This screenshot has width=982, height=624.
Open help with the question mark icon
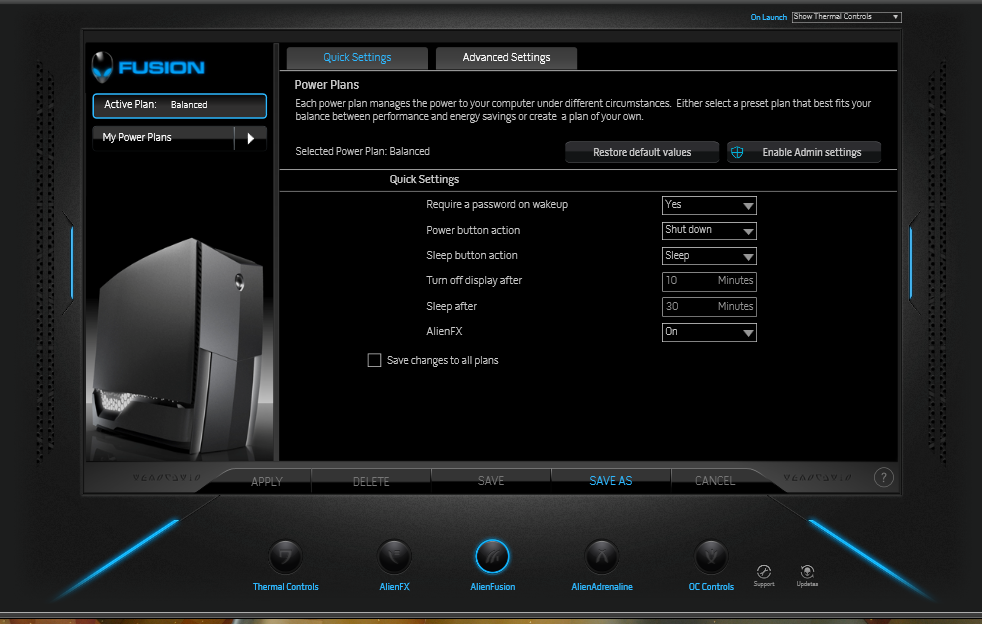coord(884,478)
